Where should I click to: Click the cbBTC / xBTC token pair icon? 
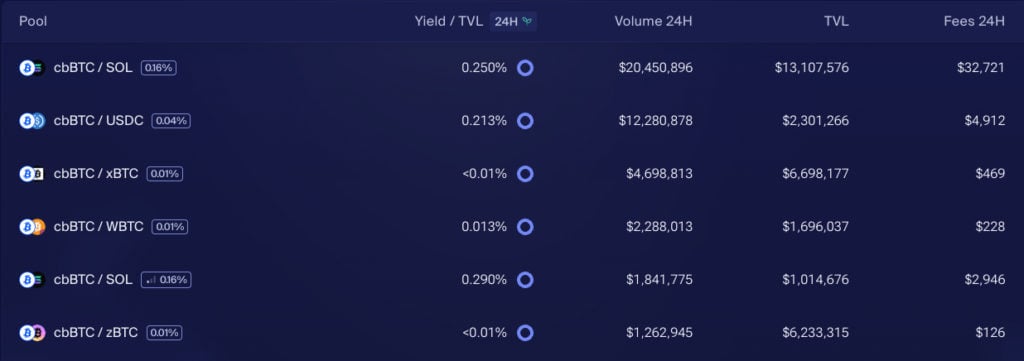coord(32,174)
